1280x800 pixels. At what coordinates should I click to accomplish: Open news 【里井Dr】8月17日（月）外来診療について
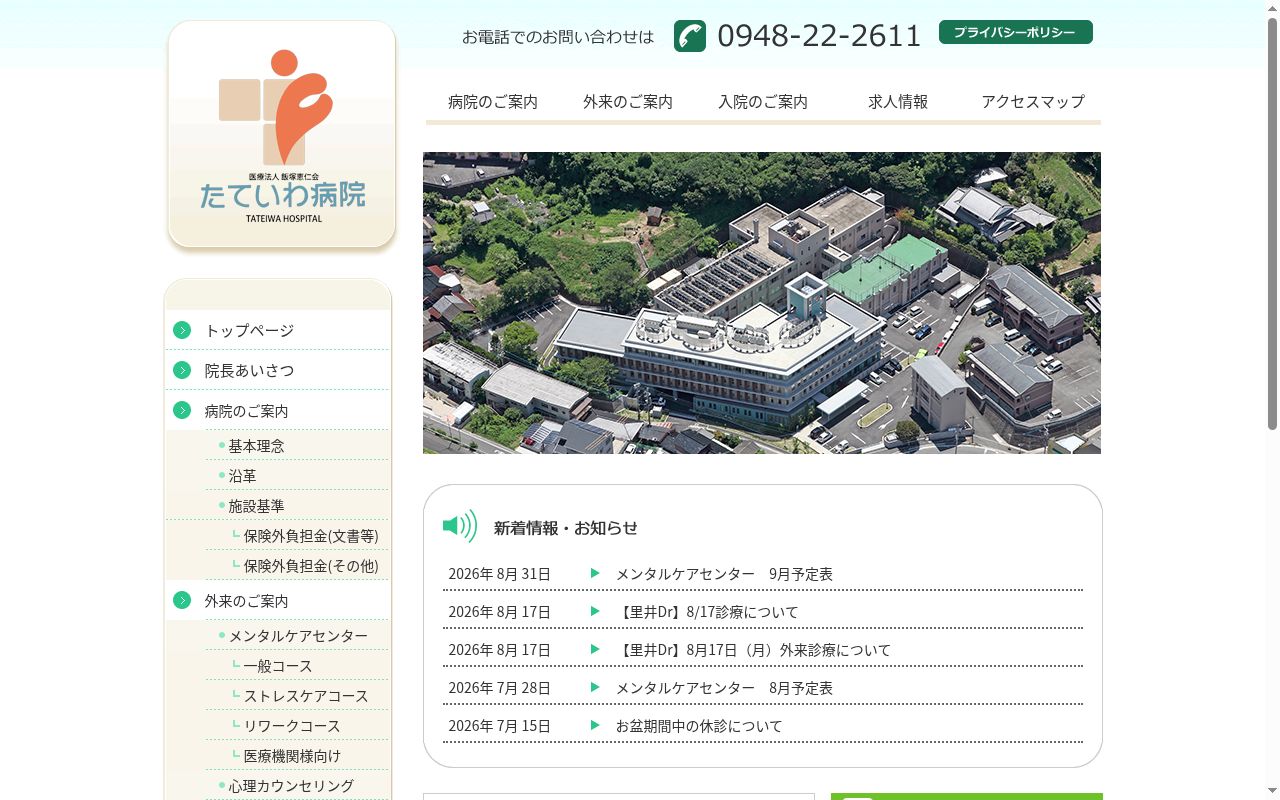tap(753, 650)
